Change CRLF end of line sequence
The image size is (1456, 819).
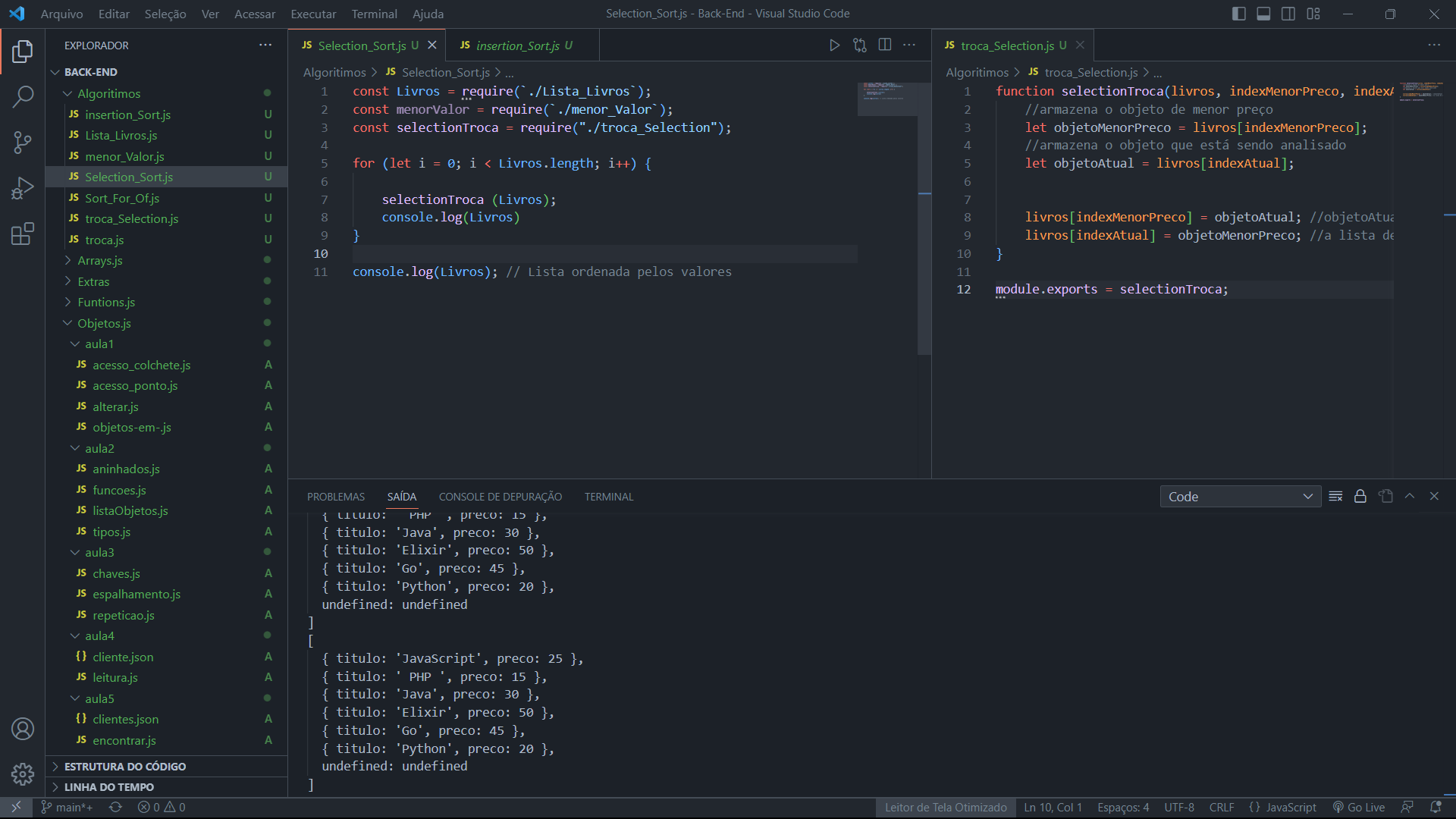click(1222, 808)
